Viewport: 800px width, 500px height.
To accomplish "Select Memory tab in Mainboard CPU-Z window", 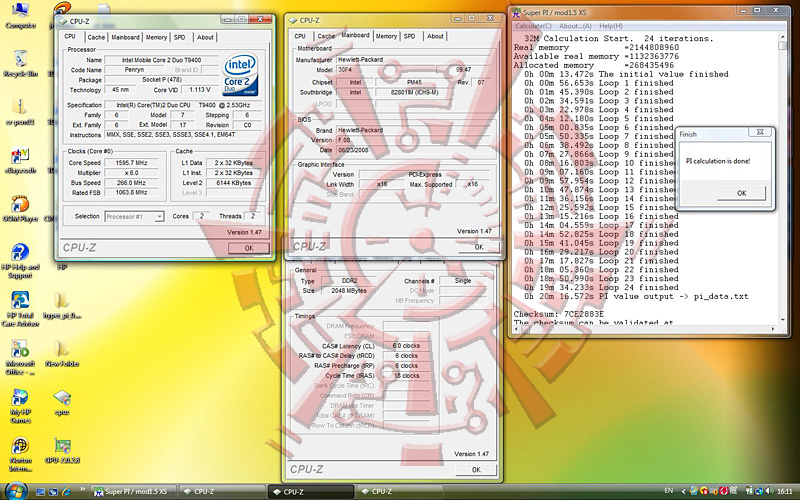I will [386, 36].
